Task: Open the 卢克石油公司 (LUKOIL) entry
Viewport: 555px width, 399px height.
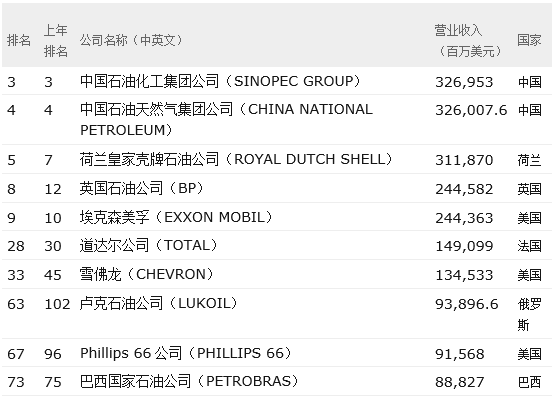Action: 159,303
